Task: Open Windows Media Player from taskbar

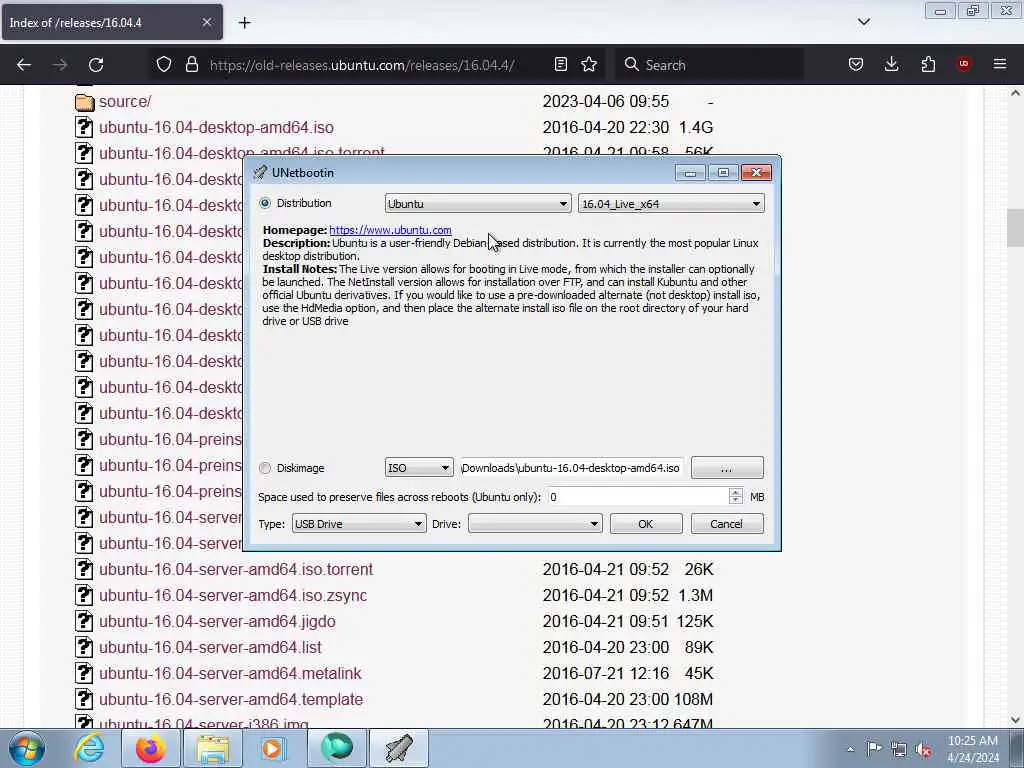Action: point(272,748)
